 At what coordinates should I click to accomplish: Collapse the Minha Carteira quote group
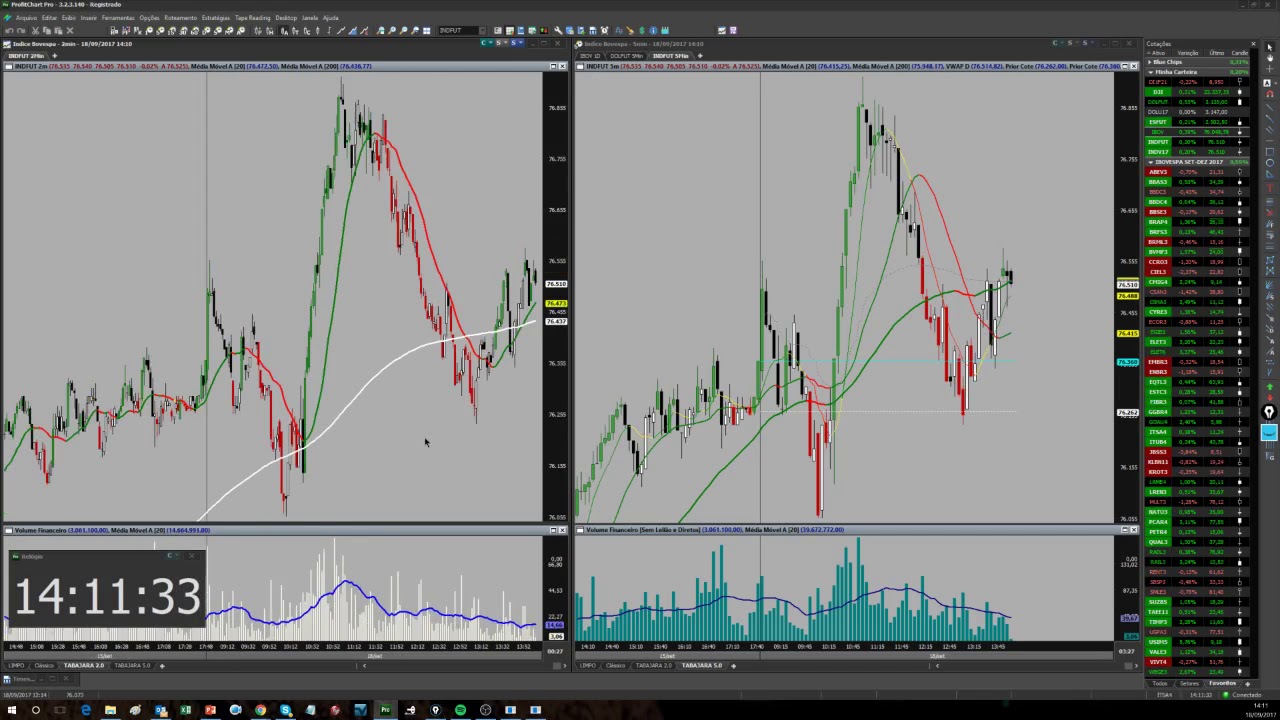coord(1150,72)
